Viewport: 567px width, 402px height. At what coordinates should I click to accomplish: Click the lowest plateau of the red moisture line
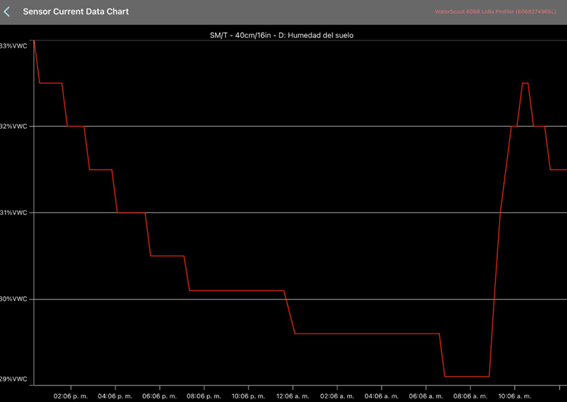coord(467,377)
